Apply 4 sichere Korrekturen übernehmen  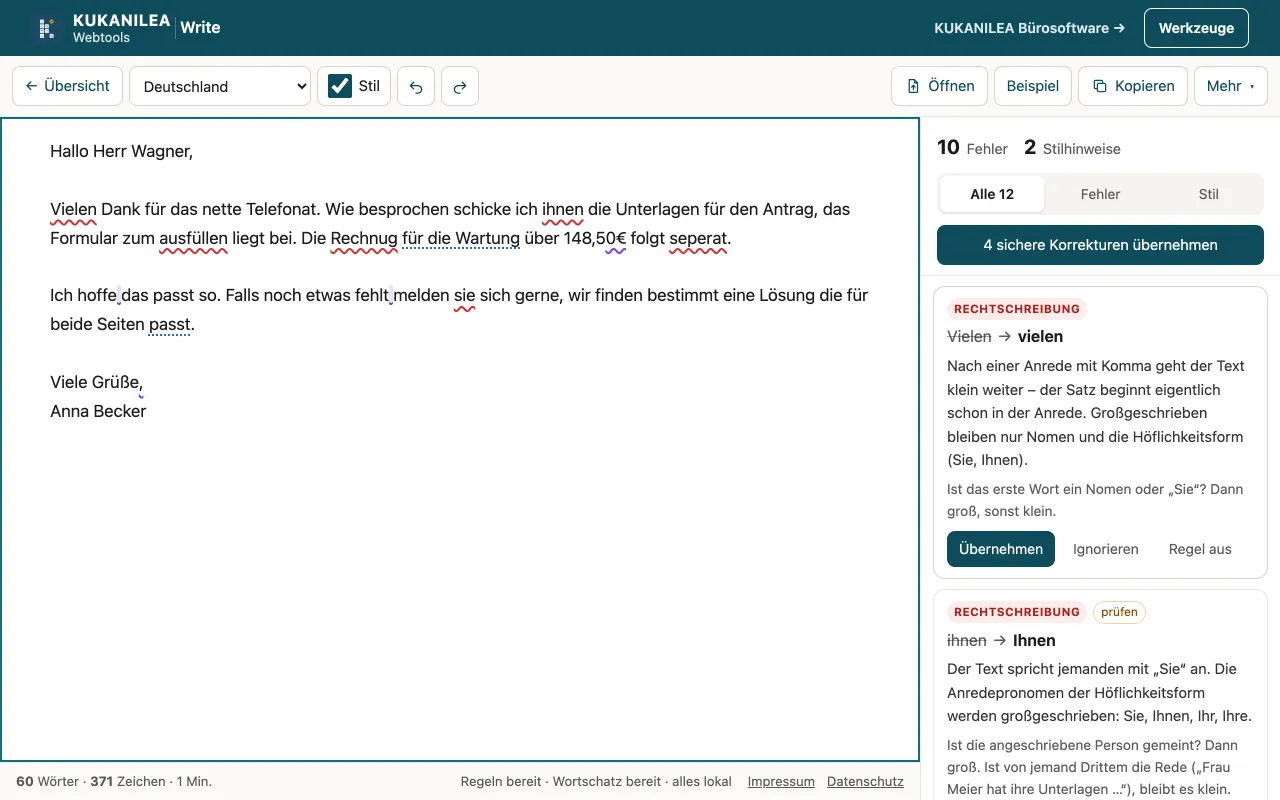pyautogui.click(x=1100, y=245)
